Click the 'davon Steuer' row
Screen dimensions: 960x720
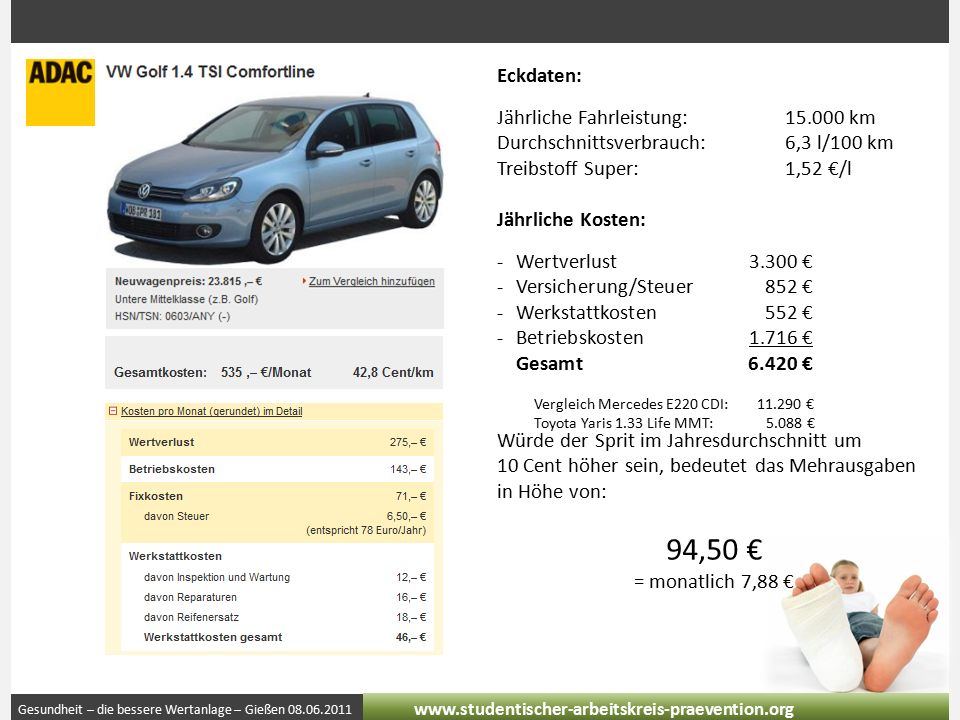pyautogui.click(x=277, y=516)
